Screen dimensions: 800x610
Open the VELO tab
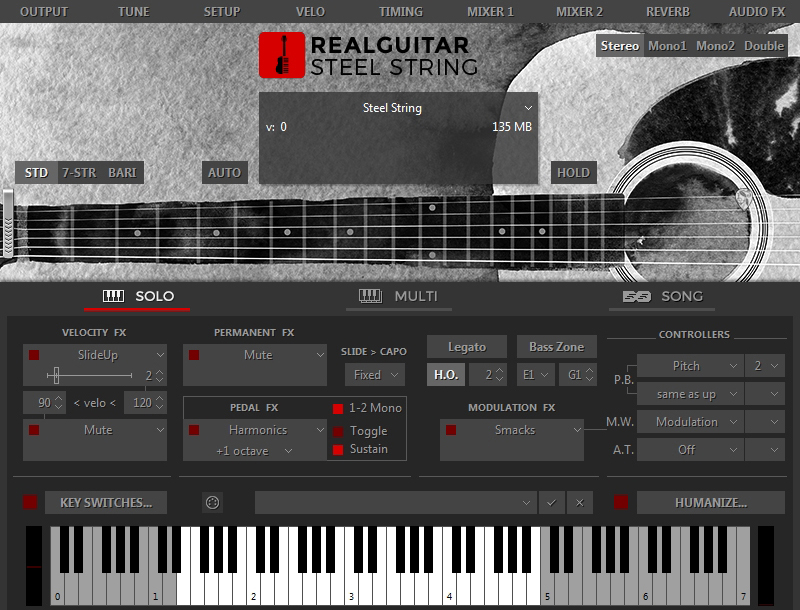click(x=310, y=12)
